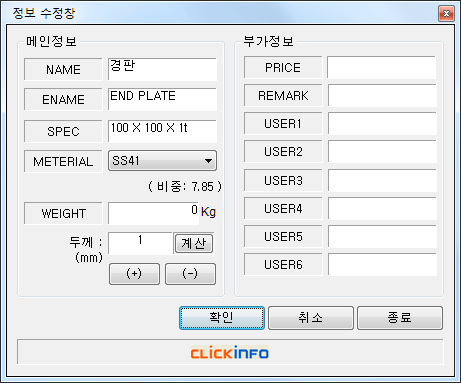Open the METERIAL dropdown showing SS41

162,161
